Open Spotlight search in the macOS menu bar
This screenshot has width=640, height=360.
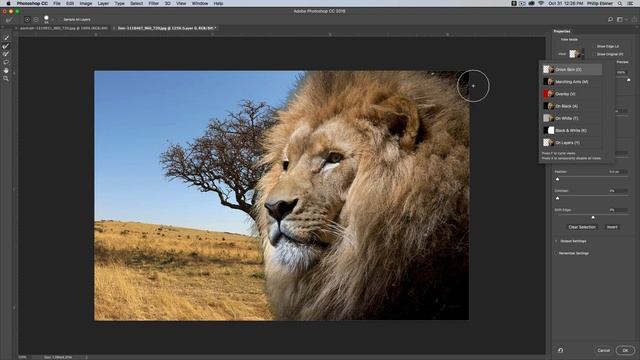point(620,3)
